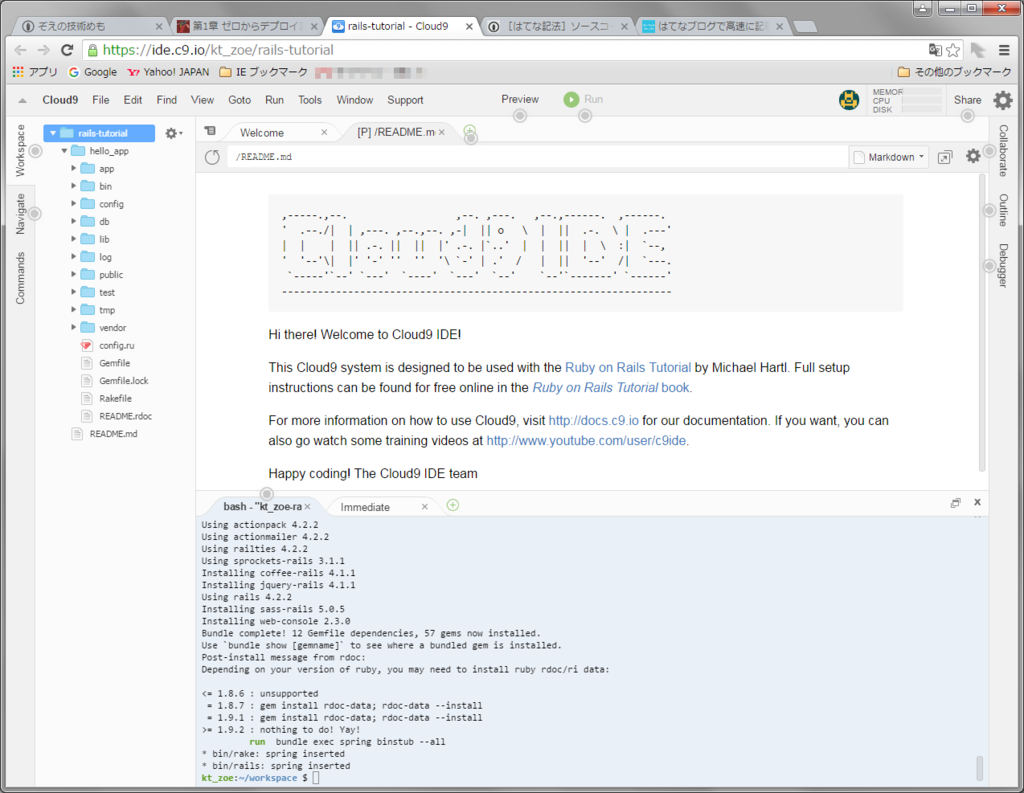Click the preview pane vertical scrollbar
The width and height of the screenshot is (1024, 793).
point(982,323)
